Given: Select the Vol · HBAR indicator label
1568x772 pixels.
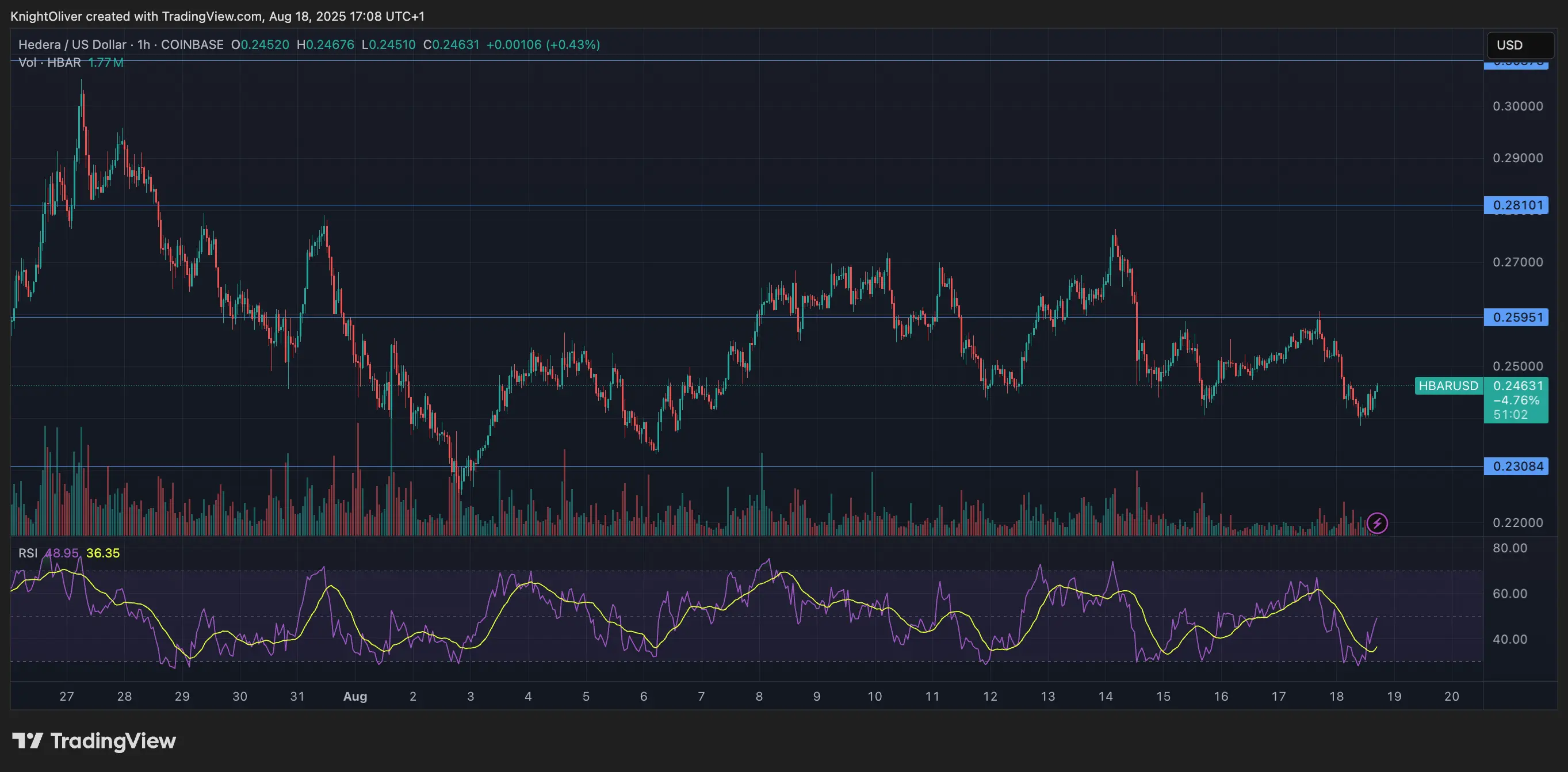Looking at the screenshot, I should pos(48,62).
